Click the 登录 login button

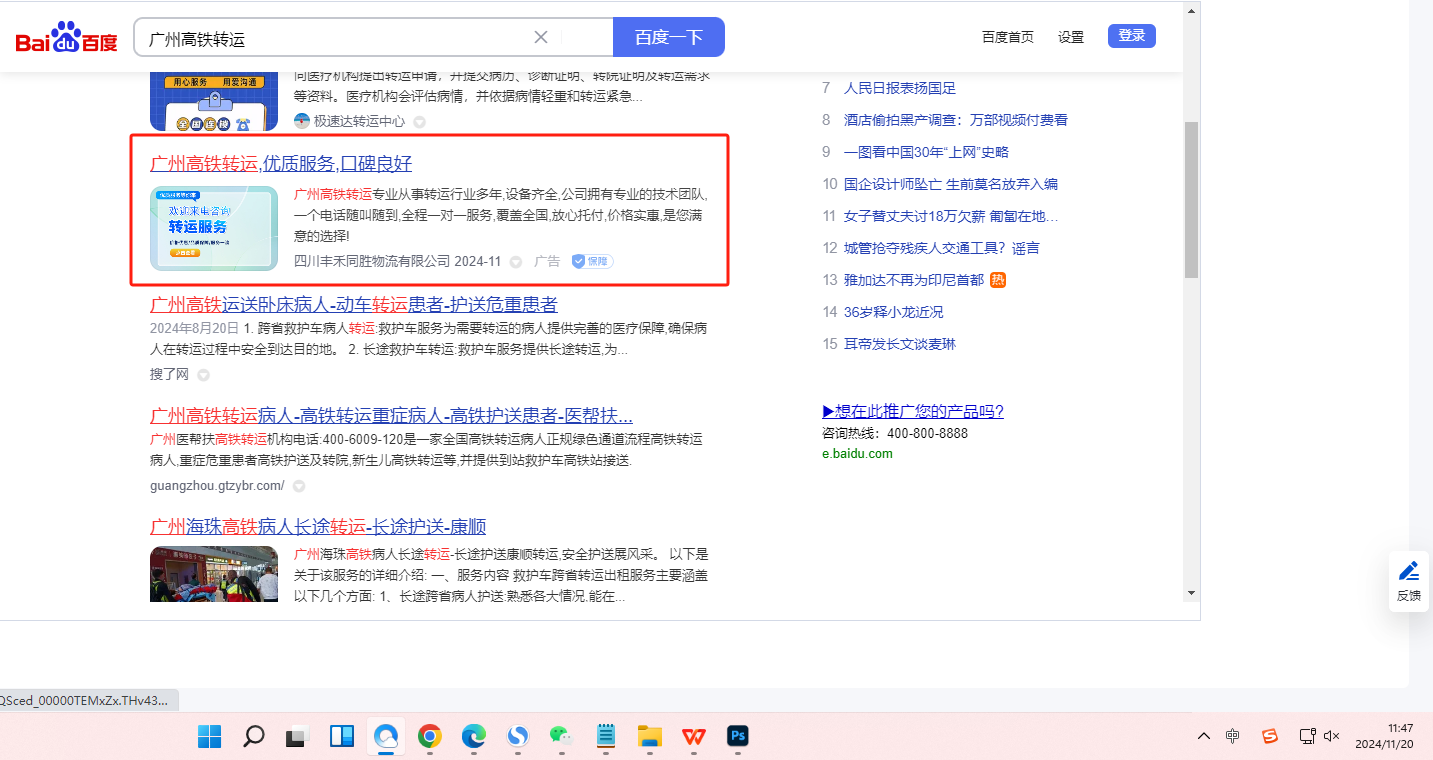pyautogui.click(x=1131, y=36)
